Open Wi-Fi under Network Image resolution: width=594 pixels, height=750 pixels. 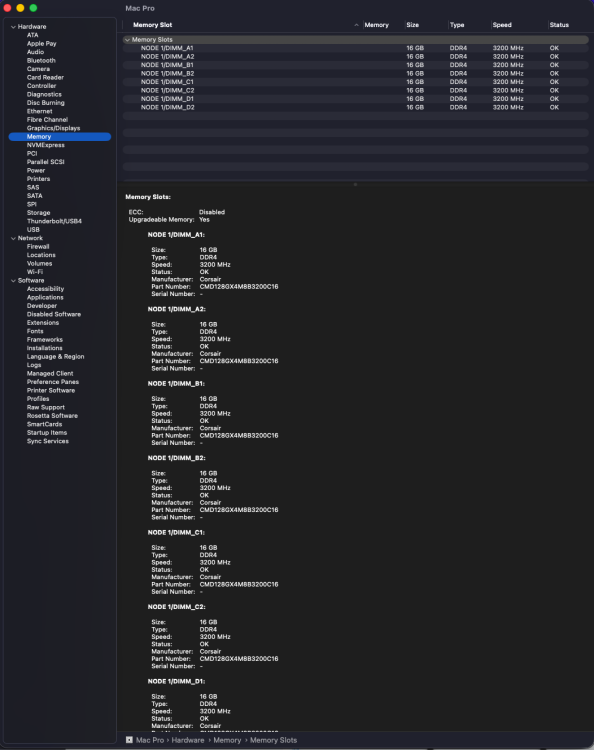click(35, 272)
